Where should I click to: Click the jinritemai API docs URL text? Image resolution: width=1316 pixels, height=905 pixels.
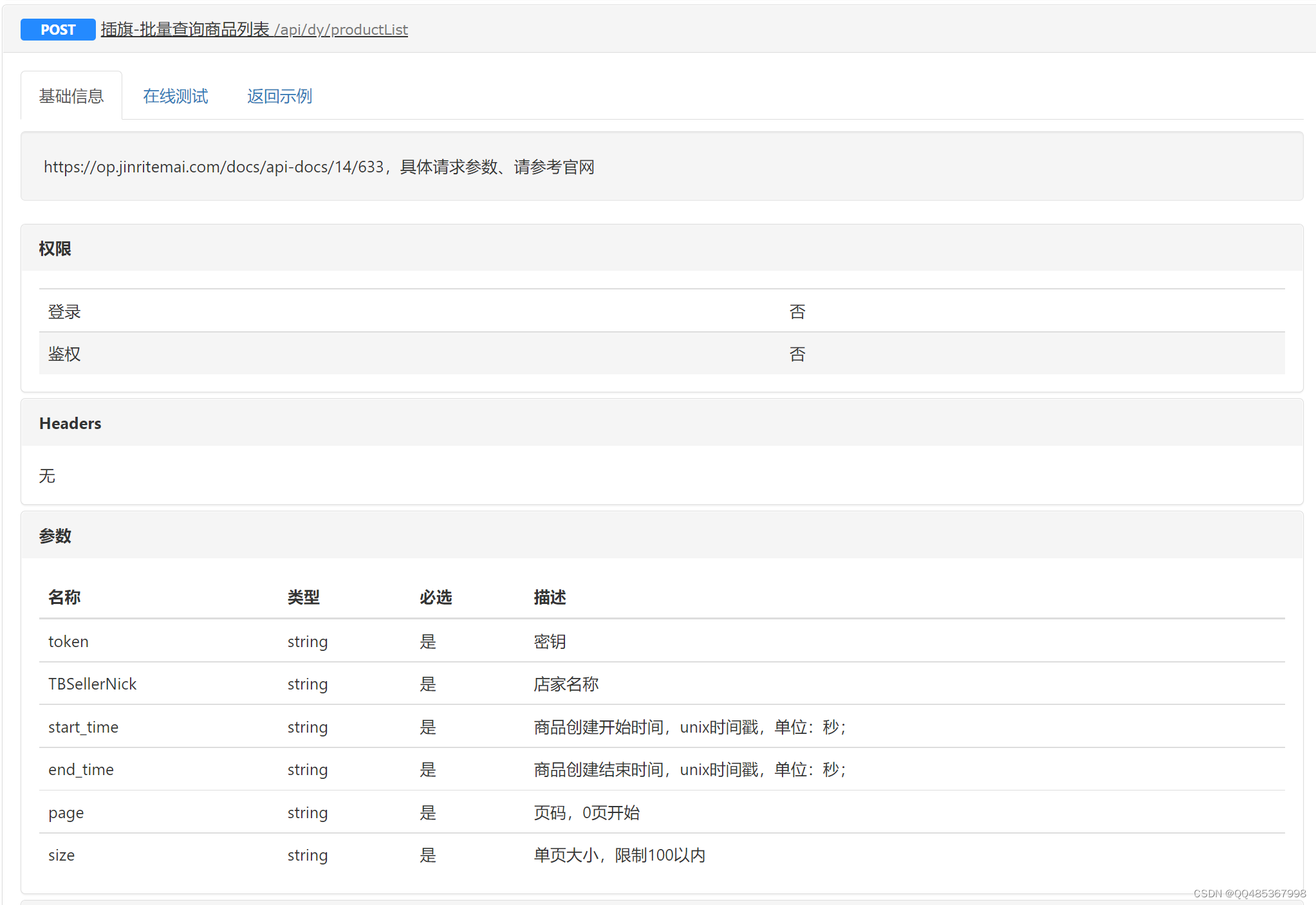coord(214,167)
